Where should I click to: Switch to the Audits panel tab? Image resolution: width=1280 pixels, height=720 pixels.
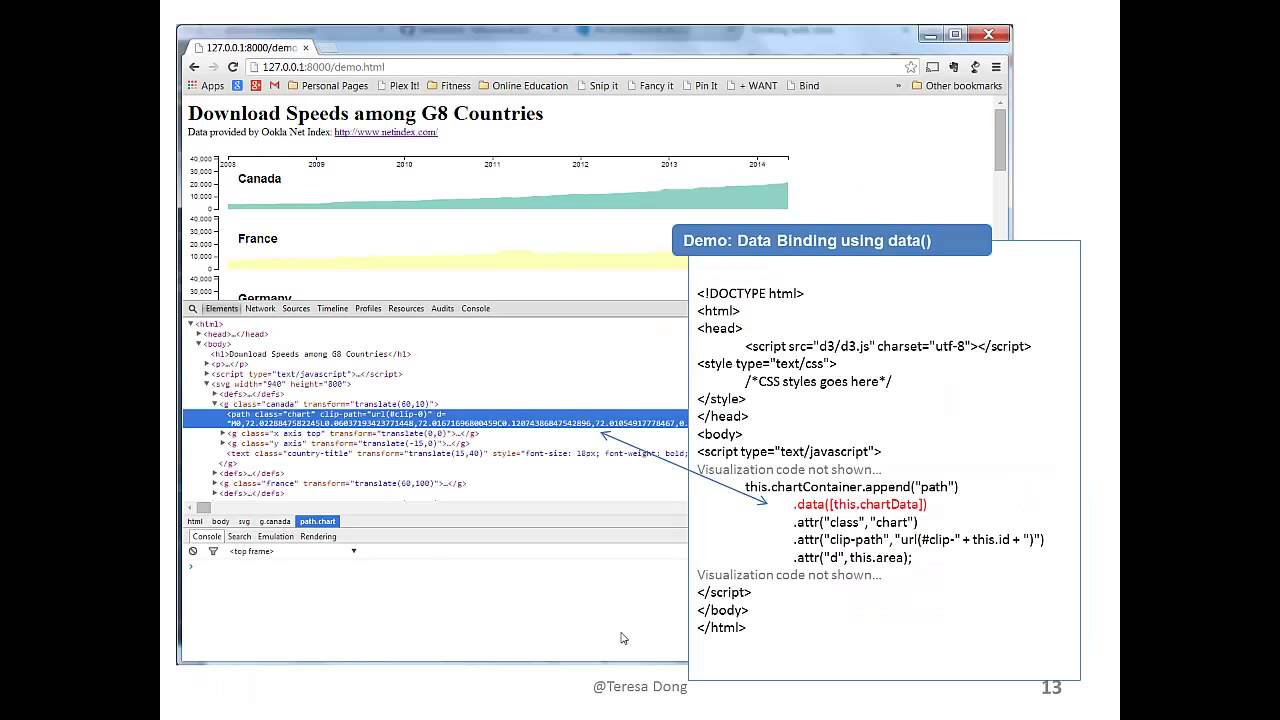click(x=442, y=309)
